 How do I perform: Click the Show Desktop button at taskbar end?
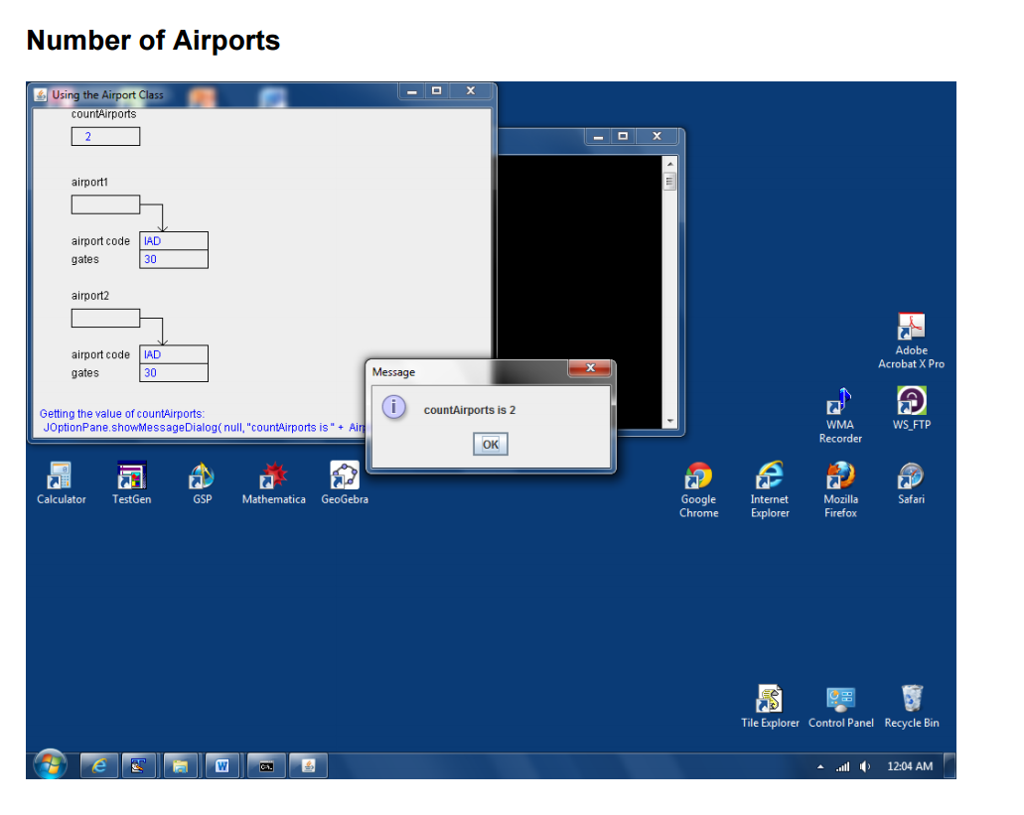coord(950,765)
